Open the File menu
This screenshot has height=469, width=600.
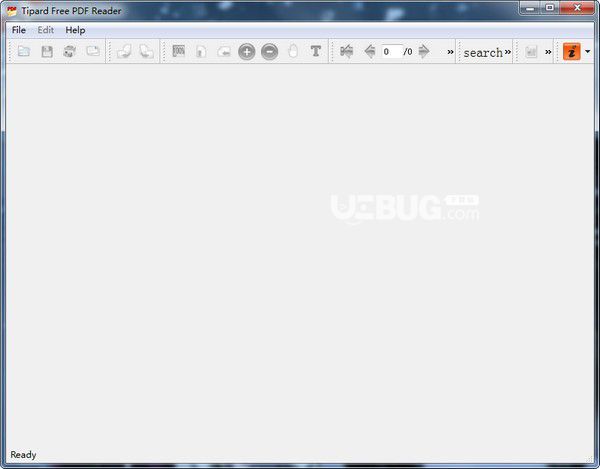point(19,30)
